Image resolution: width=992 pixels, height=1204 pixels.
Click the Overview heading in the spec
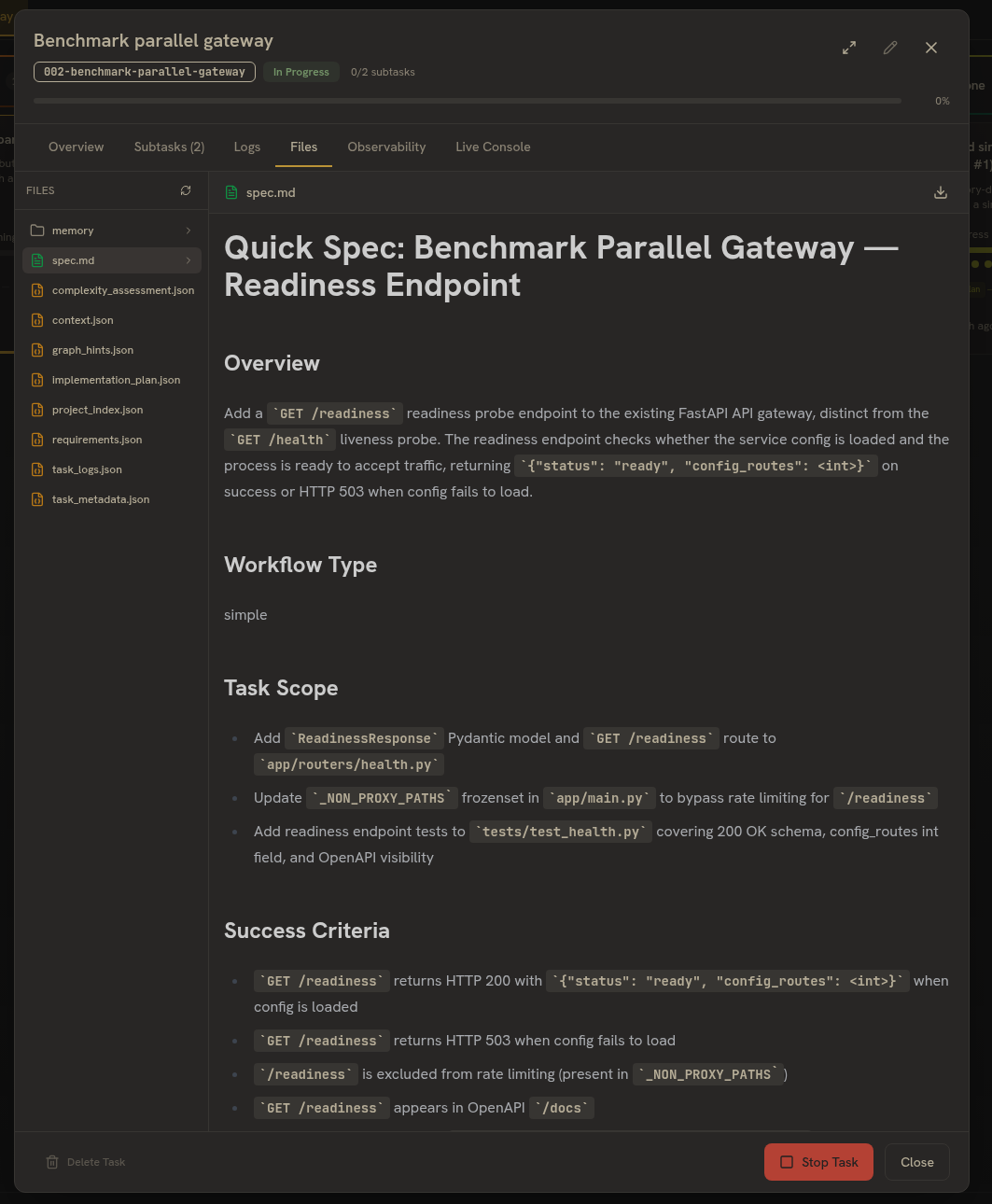pos(272,363)
